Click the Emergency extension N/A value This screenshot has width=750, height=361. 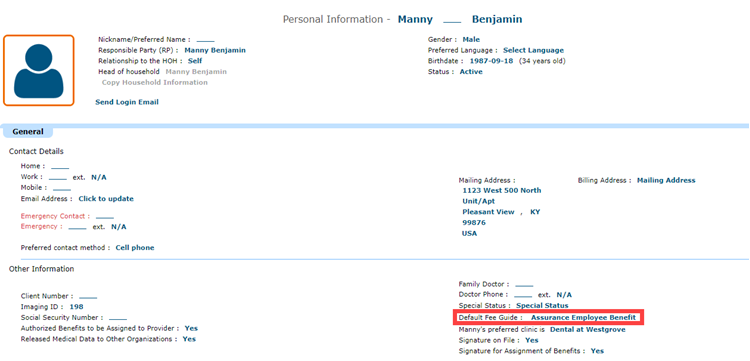click(x=119, y=227)
